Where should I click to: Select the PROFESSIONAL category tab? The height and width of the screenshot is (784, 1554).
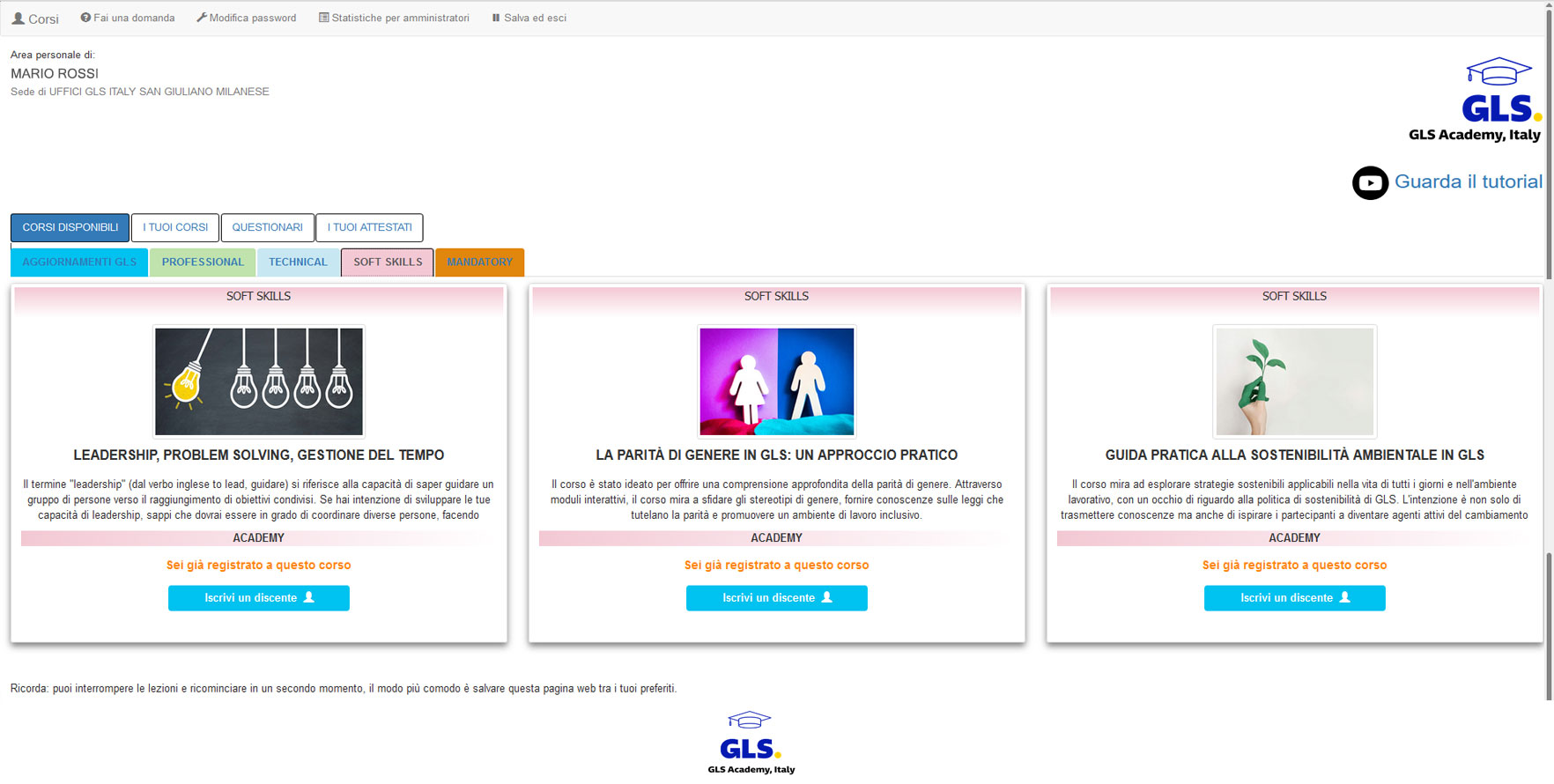[203, 263]
